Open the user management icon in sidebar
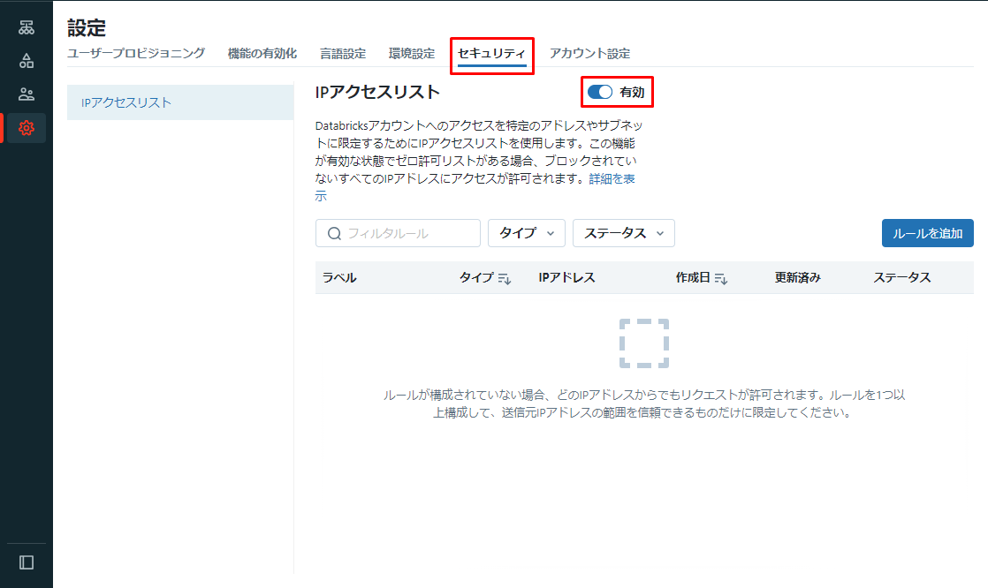This screenshot has width=988, height=588. click(x=26, y=95)
